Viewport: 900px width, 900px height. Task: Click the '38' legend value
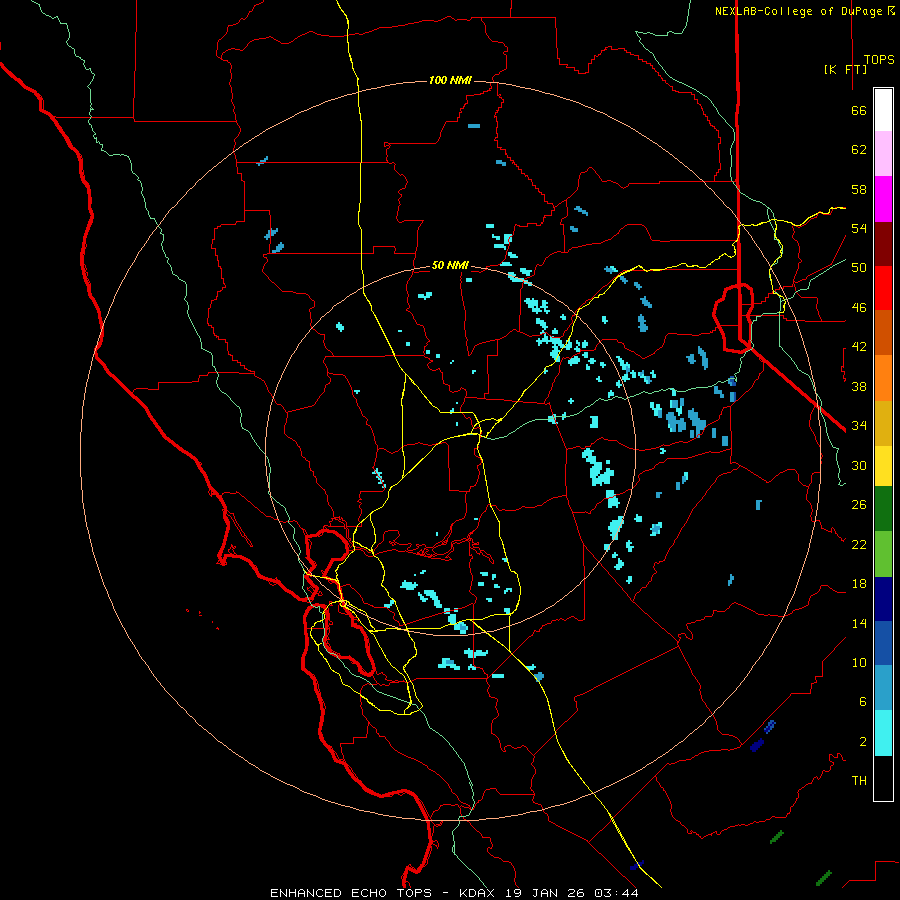click(x=859, y=386)
